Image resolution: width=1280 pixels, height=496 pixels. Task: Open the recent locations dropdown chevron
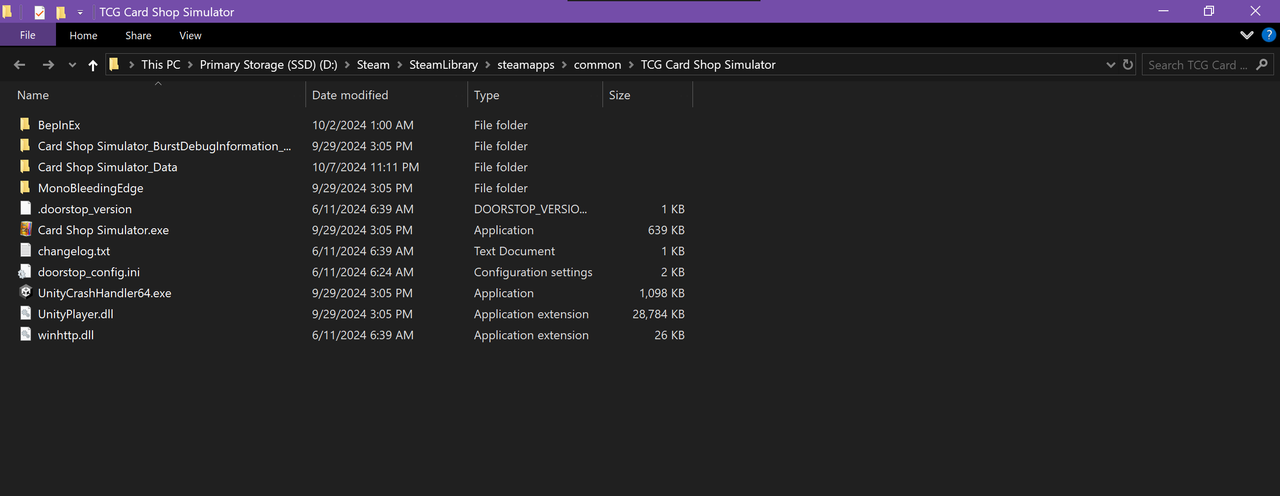coord(72,65)
